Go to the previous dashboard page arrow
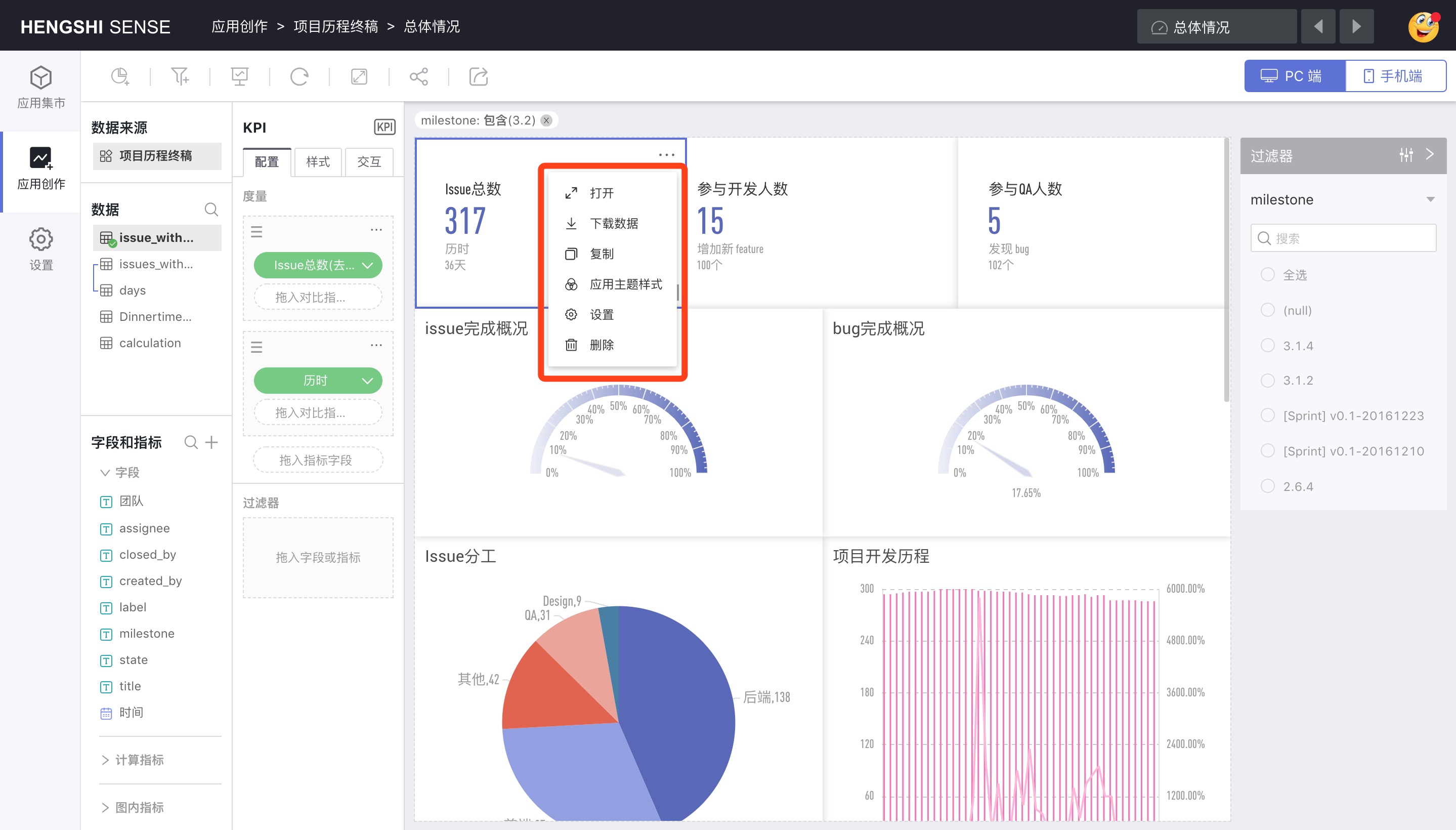 click(x=1318, y=27)
